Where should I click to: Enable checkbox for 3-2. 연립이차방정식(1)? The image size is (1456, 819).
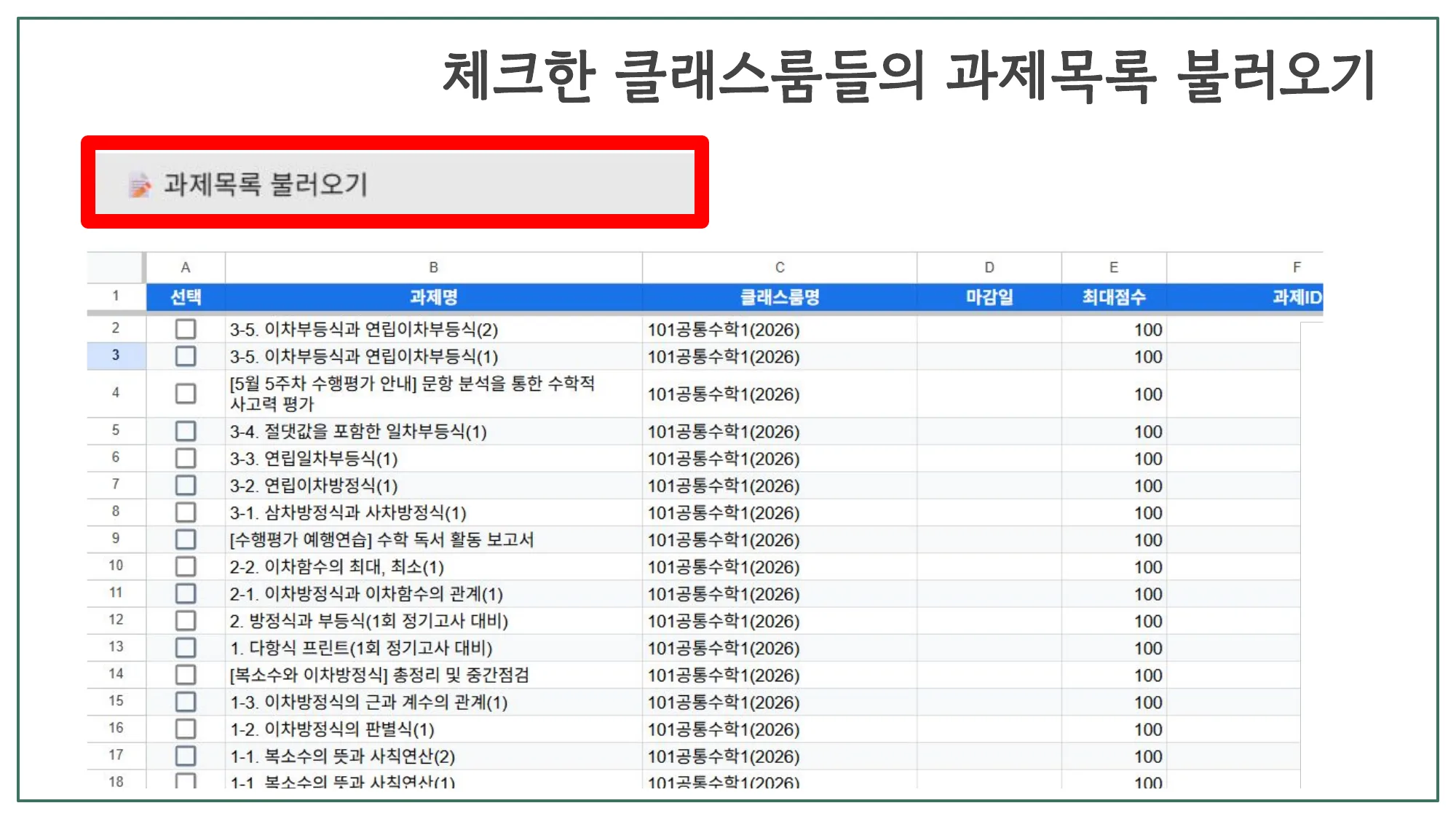click(186, 485)
